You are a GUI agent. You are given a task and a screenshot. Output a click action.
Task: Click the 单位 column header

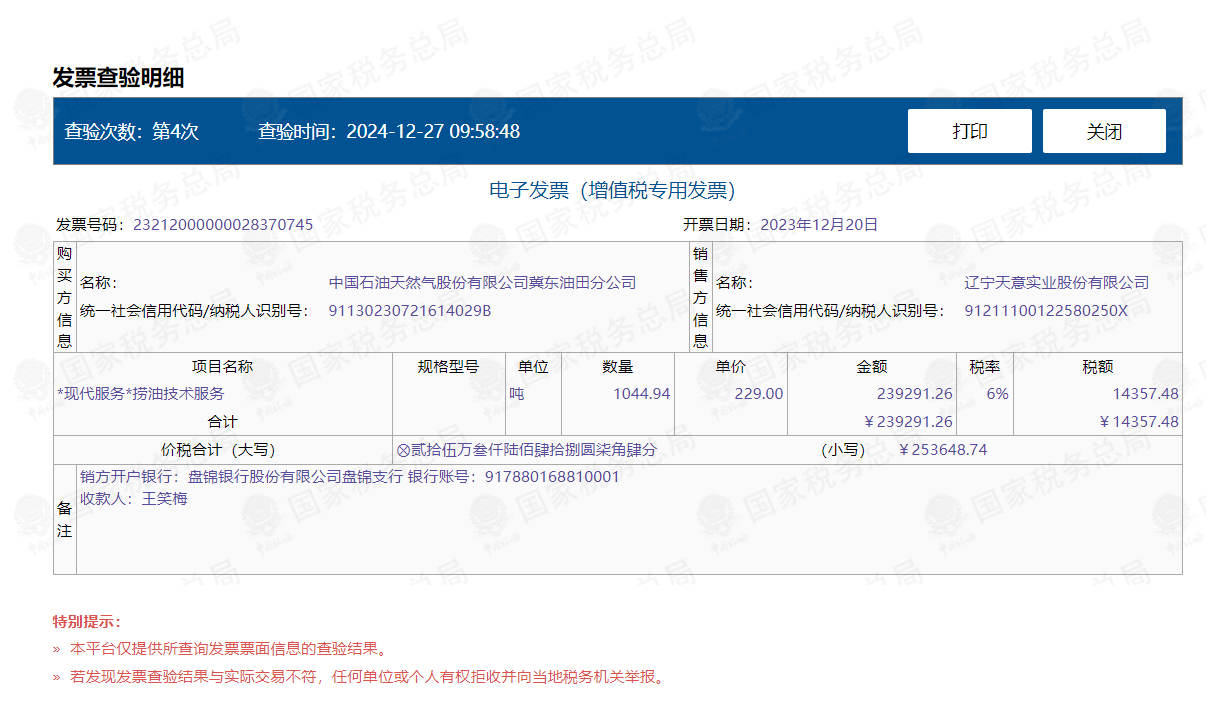pyautogui.click(x=533, y=366)
